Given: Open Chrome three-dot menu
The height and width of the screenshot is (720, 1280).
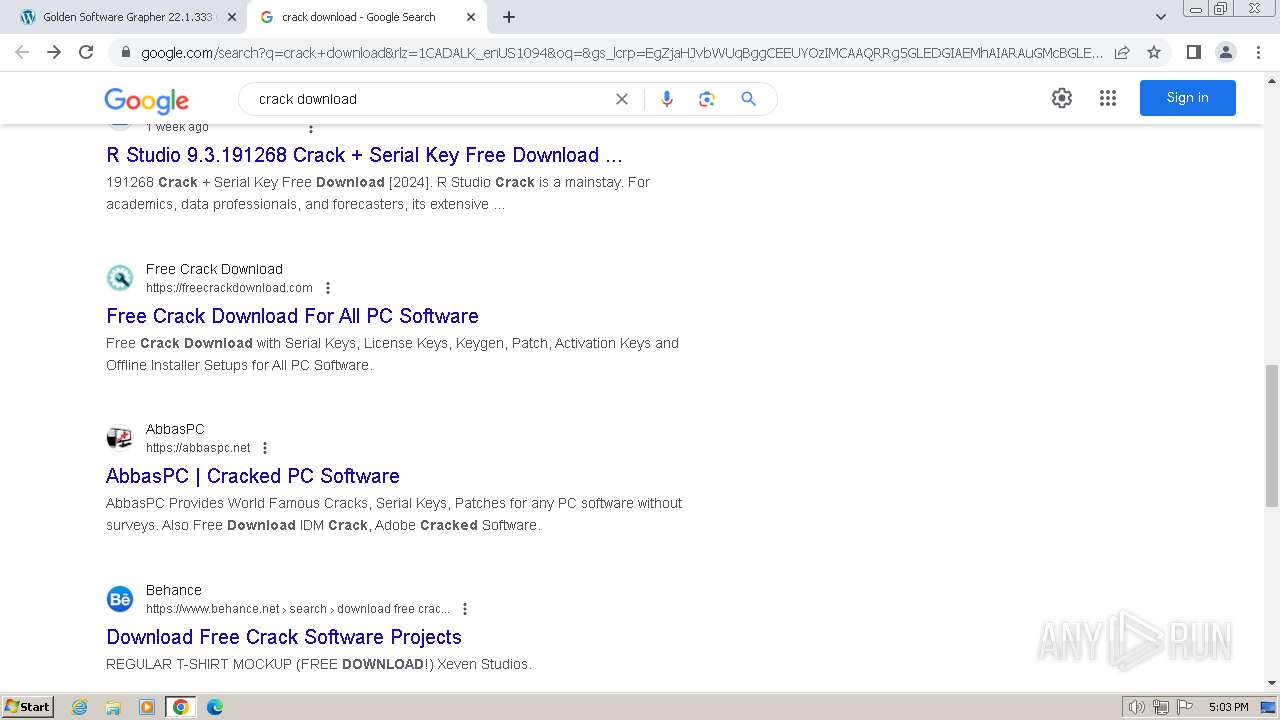Looking at the screenshot, I should click(x=1258, y=52).
